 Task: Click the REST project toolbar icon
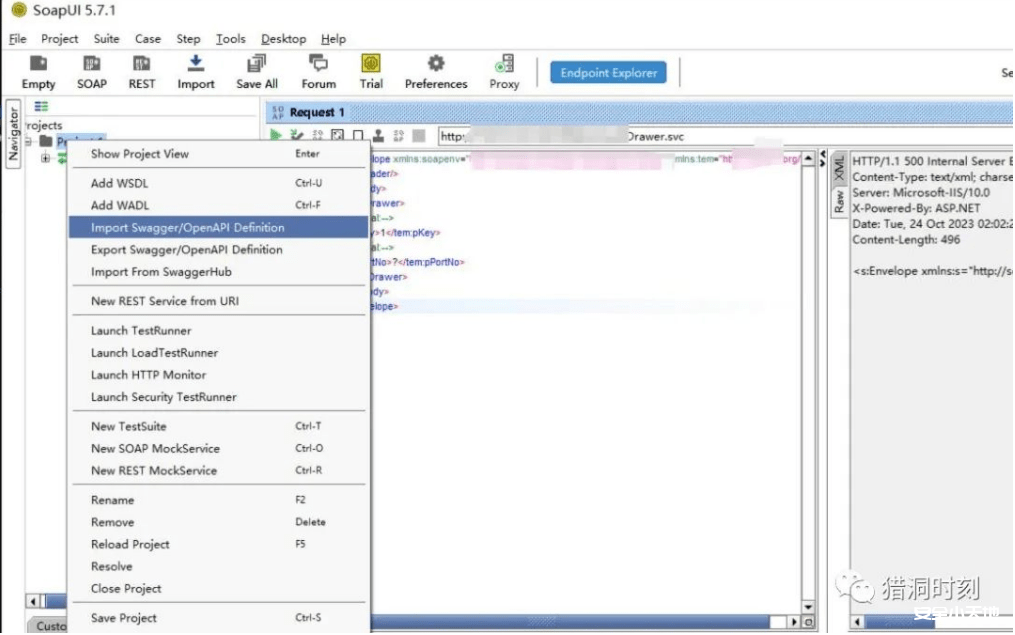click(x=142, y=65)
